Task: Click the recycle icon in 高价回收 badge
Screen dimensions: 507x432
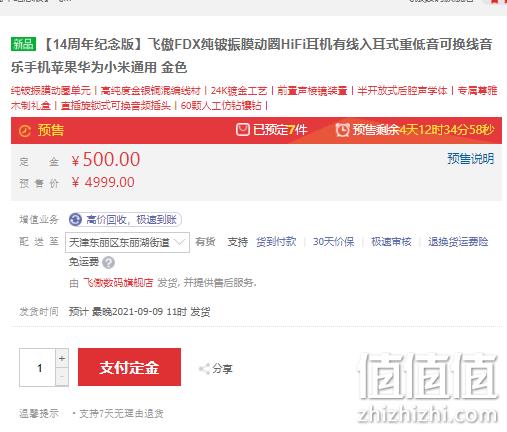Action: tap(75, 220)
